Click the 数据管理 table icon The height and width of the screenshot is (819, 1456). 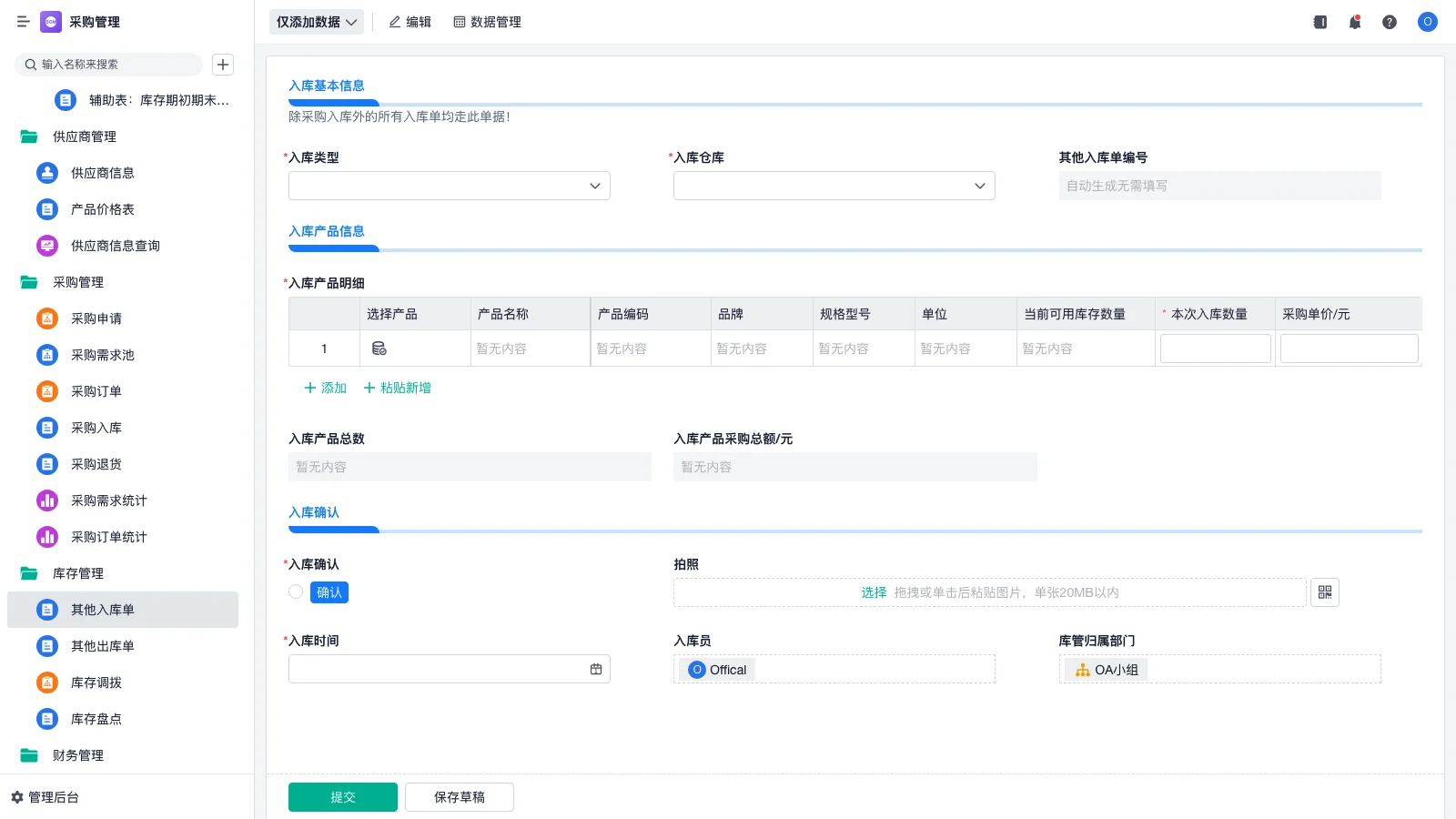click(460, 22)
